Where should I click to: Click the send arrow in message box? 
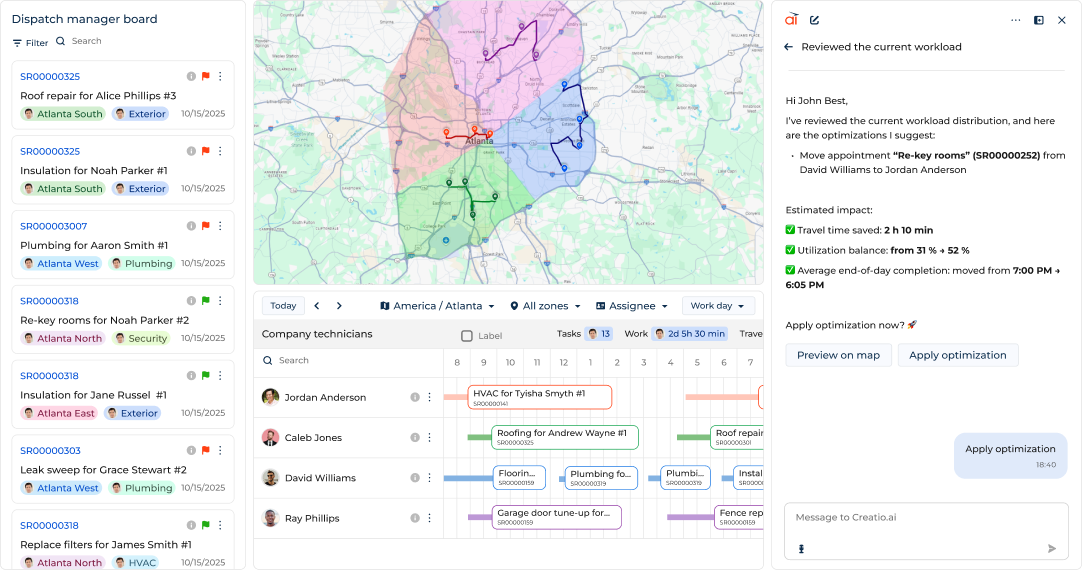[x=1052, y=548]
